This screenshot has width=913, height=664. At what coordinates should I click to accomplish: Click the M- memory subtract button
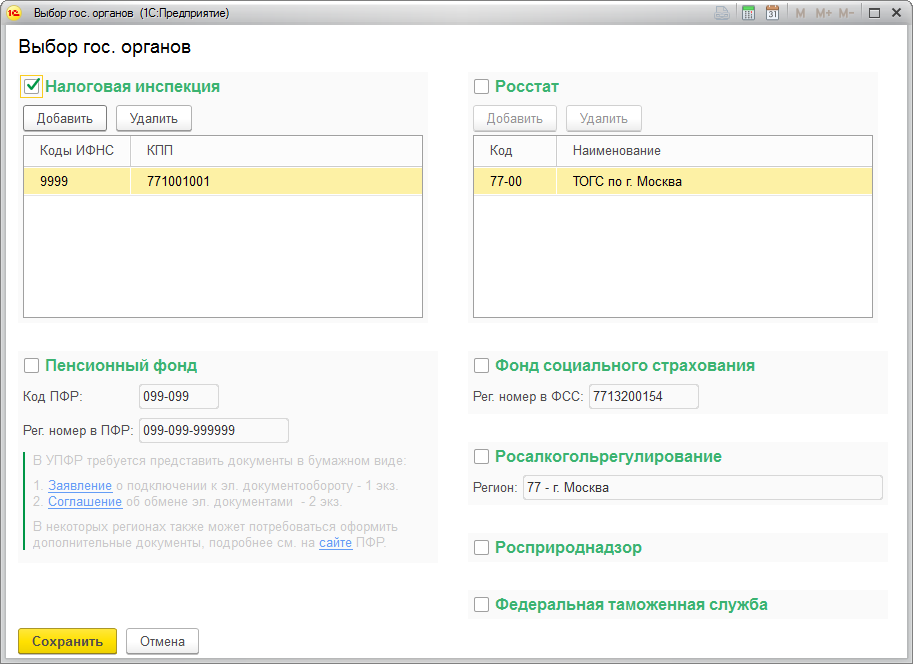pos(846,13)
